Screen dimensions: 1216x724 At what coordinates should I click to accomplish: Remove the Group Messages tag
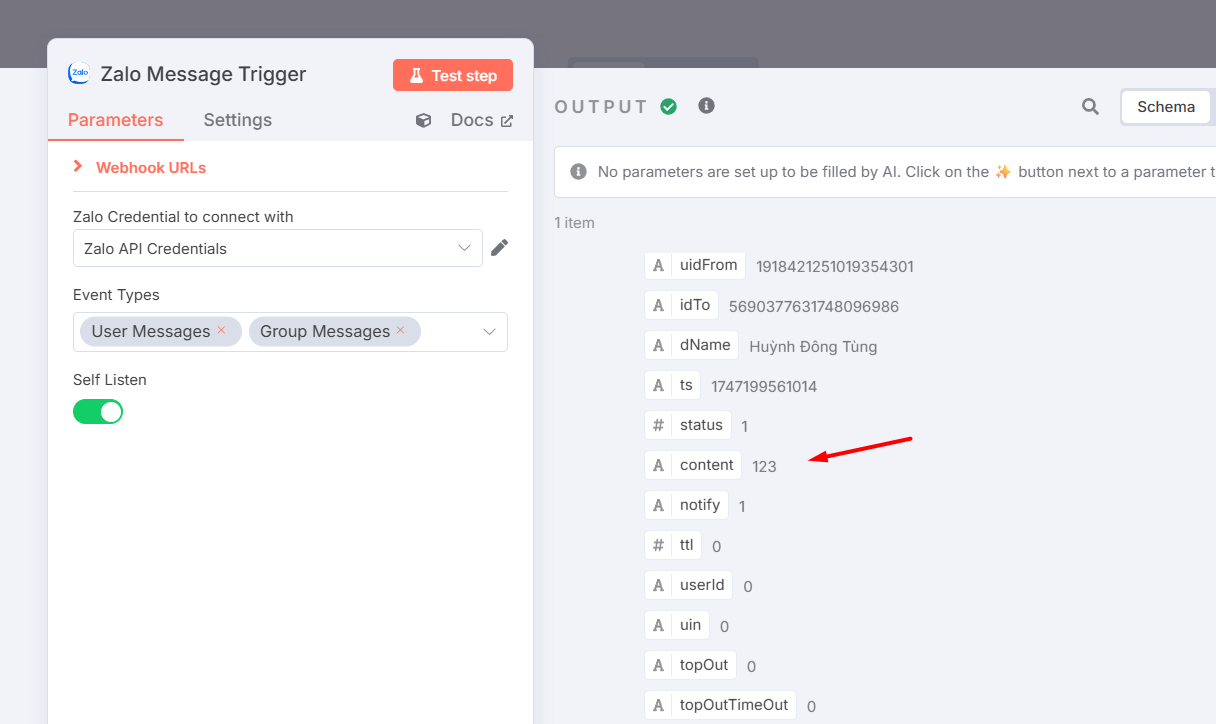pos(400,330)
